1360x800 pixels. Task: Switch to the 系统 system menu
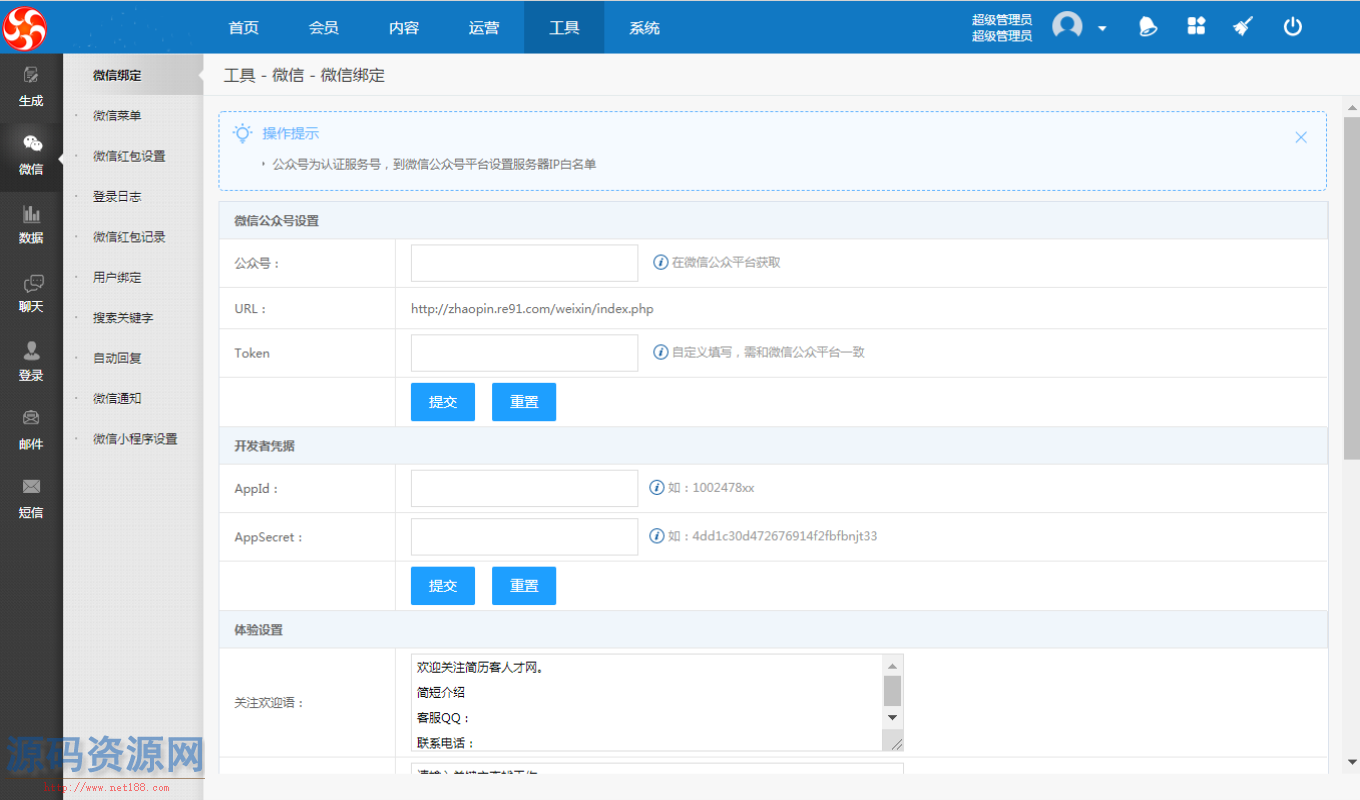pyautogui.click(x=644, y=28)
